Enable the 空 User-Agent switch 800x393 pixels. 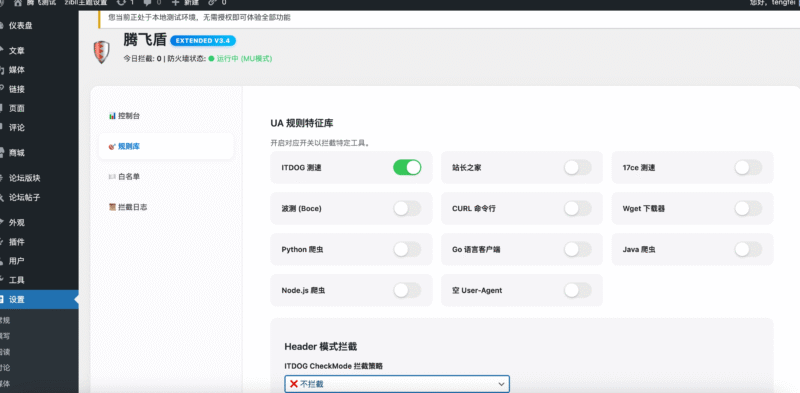pos(578,290)
